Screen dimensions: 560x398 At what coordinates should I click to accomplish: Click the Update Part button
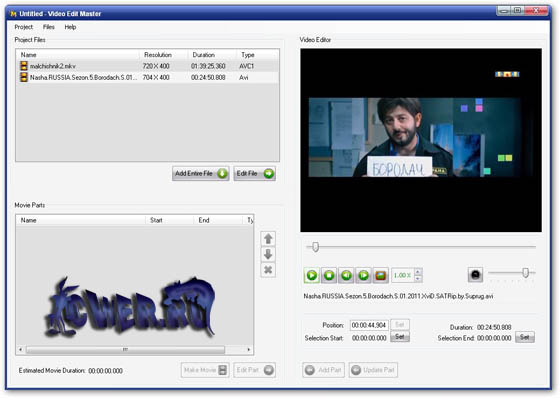(x=373, y=370)
